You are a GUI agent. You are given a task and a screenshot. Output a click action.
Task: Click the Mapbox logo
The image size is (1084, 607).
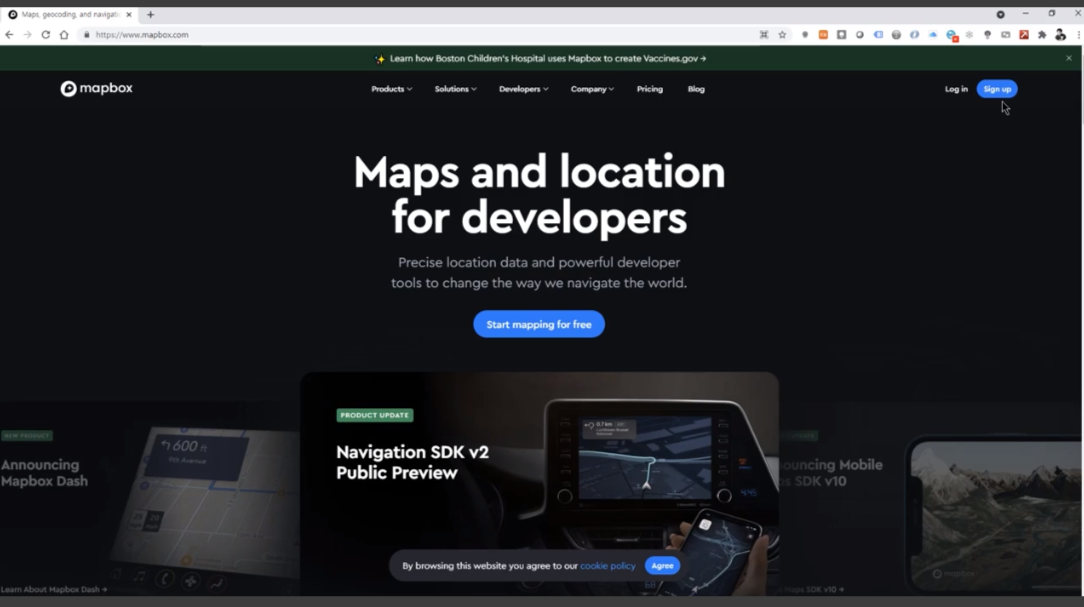tap(96, 88)
